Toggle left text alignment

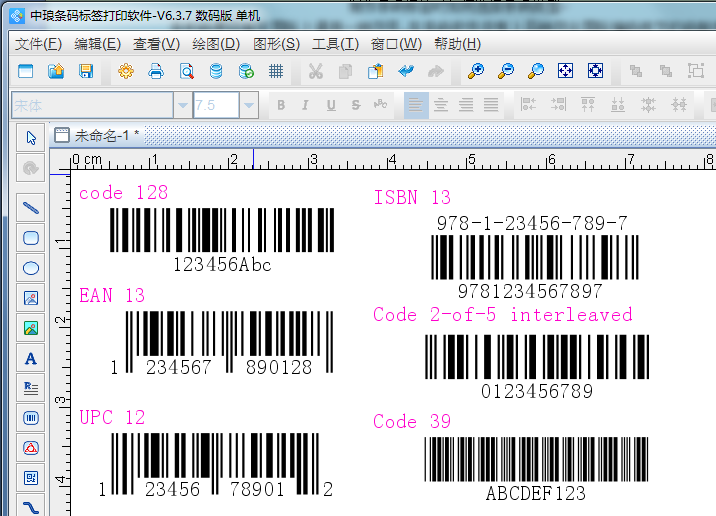click(415, 105)
